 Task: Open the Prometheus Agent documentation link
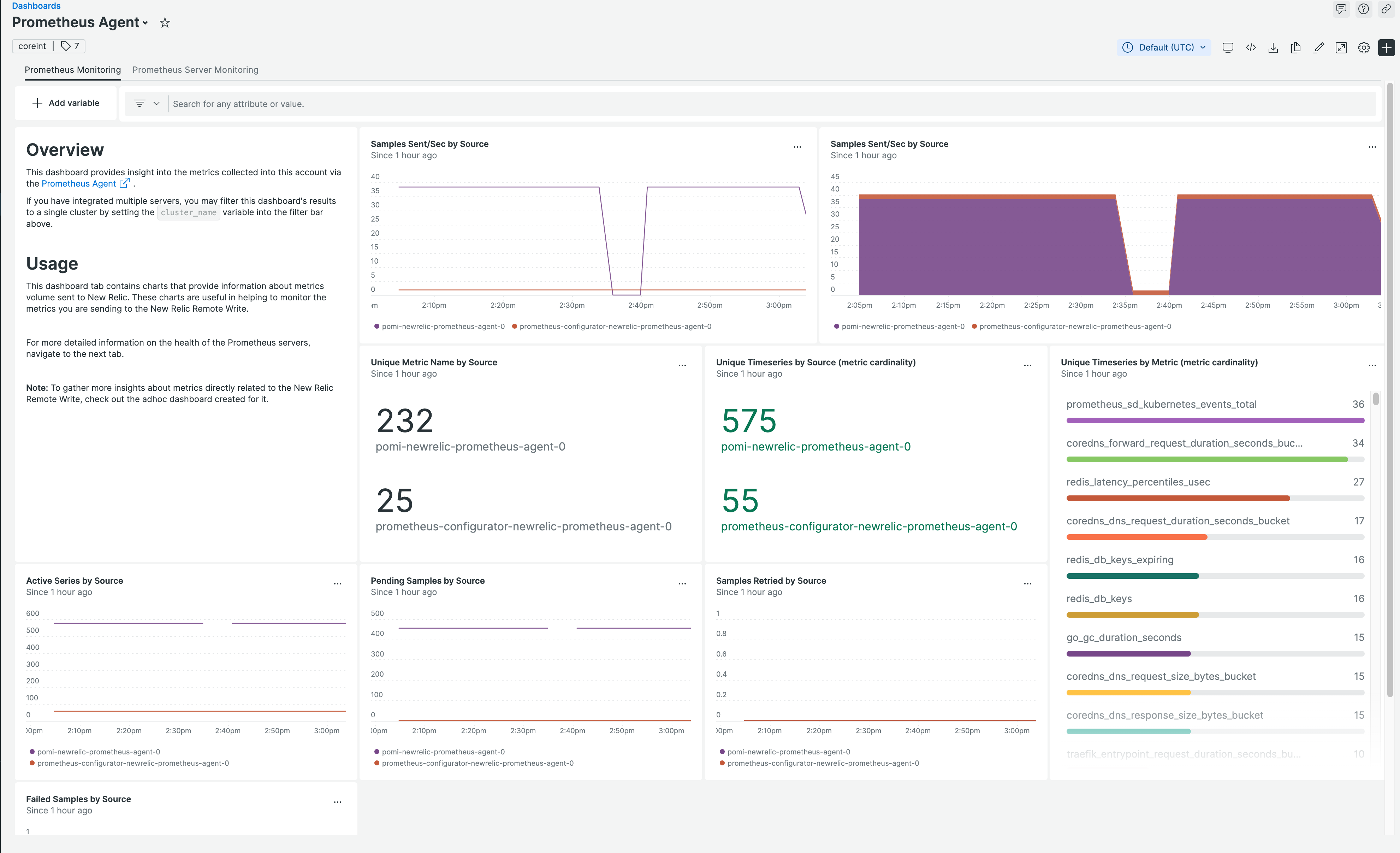pos(78,183)
